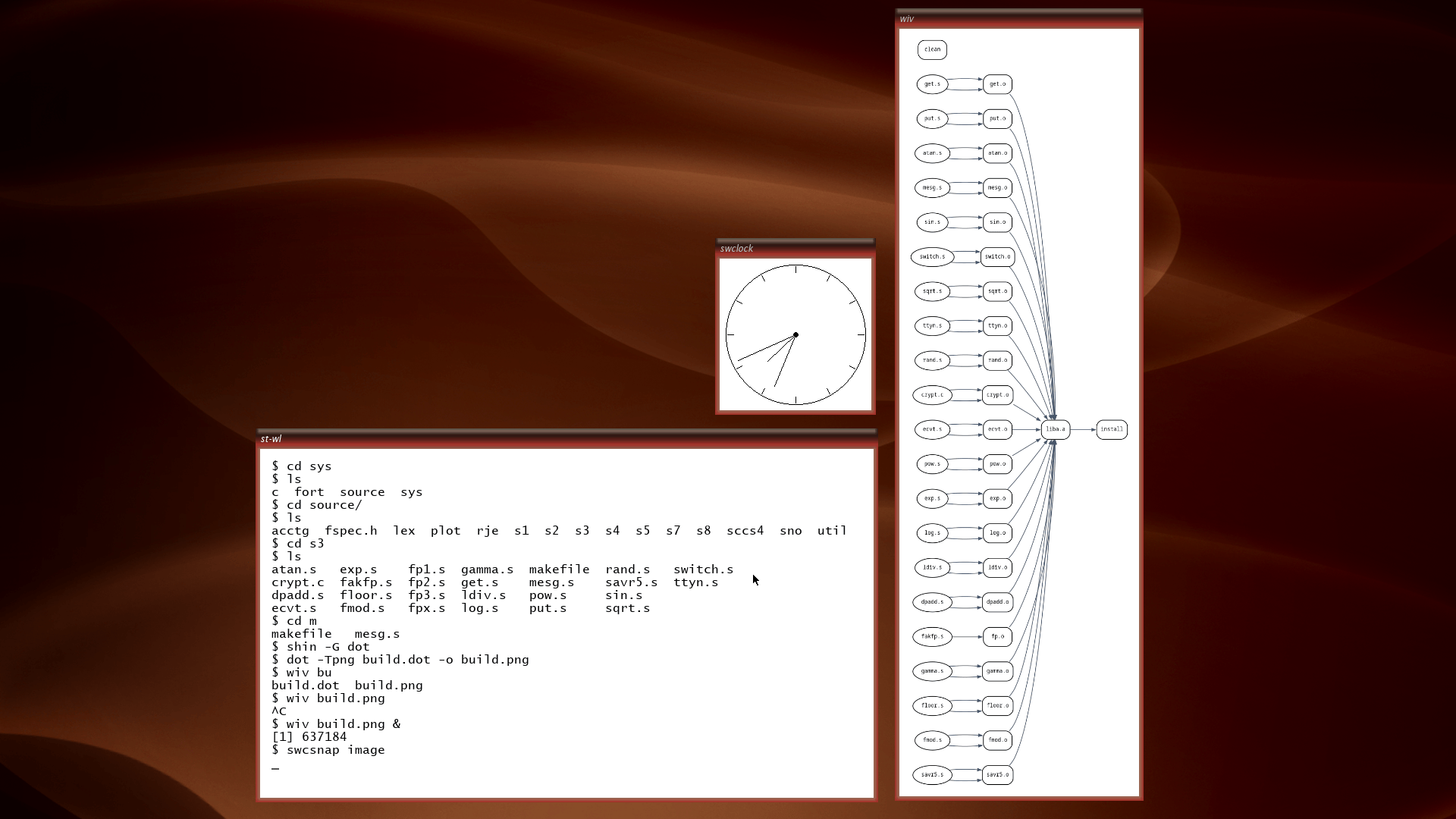1456x819 pixels.
Task: Click the 'floor.o' node in the wiv graph
Action: pyautogui.click(x=997, y=705)
